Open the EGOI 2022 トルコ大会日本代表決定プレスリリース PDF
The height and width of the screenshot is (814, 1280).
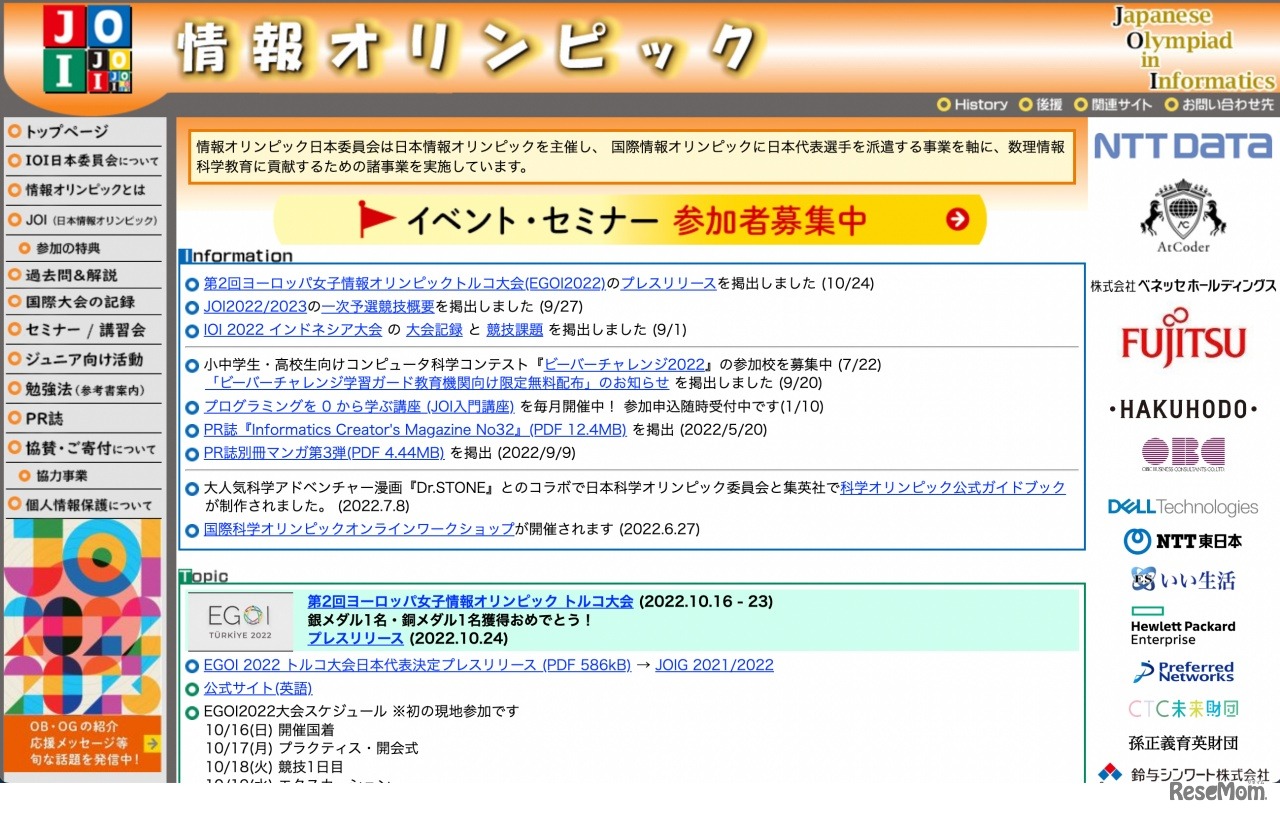pos(417,665)
